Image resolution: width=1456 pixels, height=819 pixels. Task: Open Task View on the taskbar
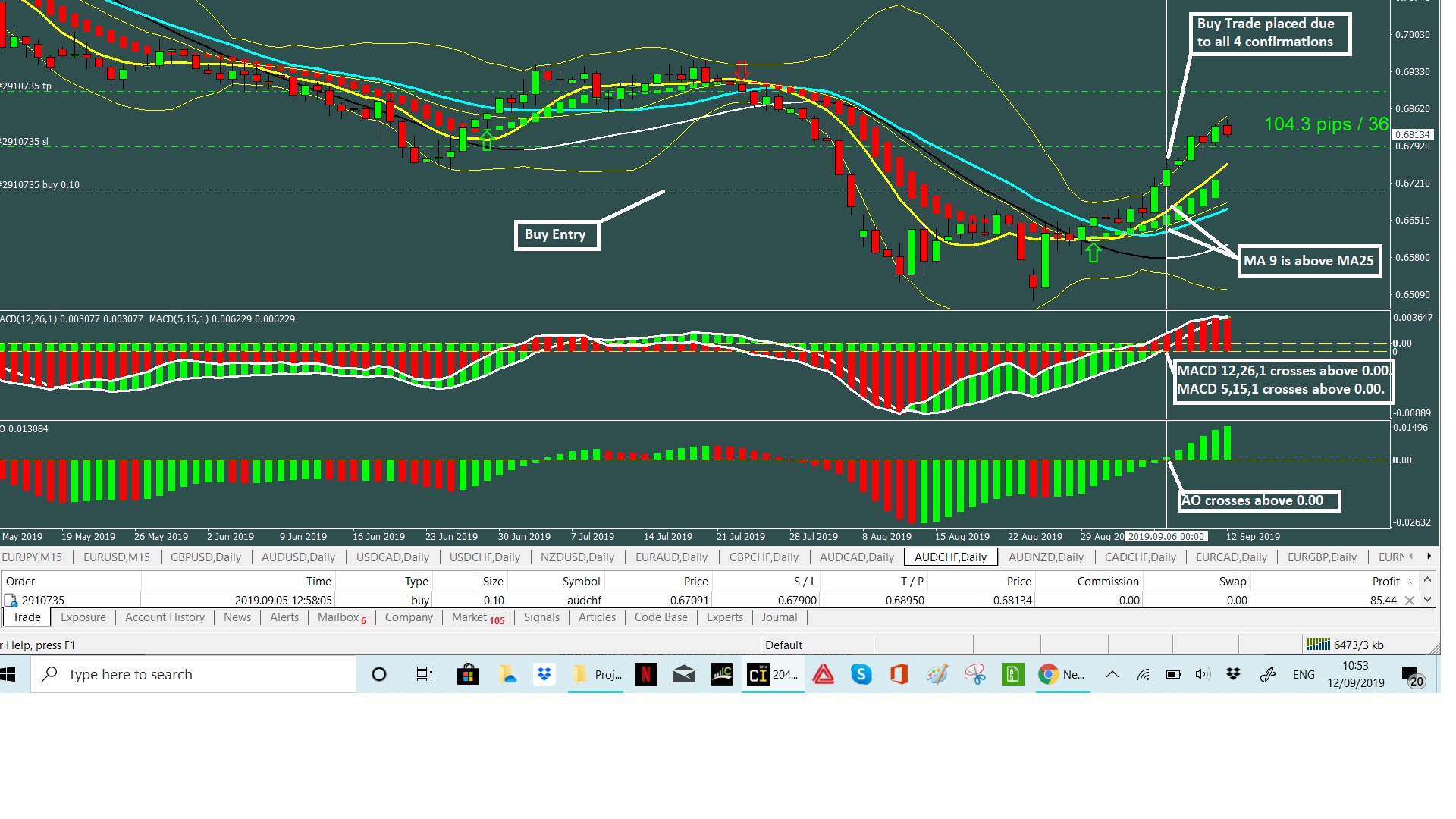425,674
